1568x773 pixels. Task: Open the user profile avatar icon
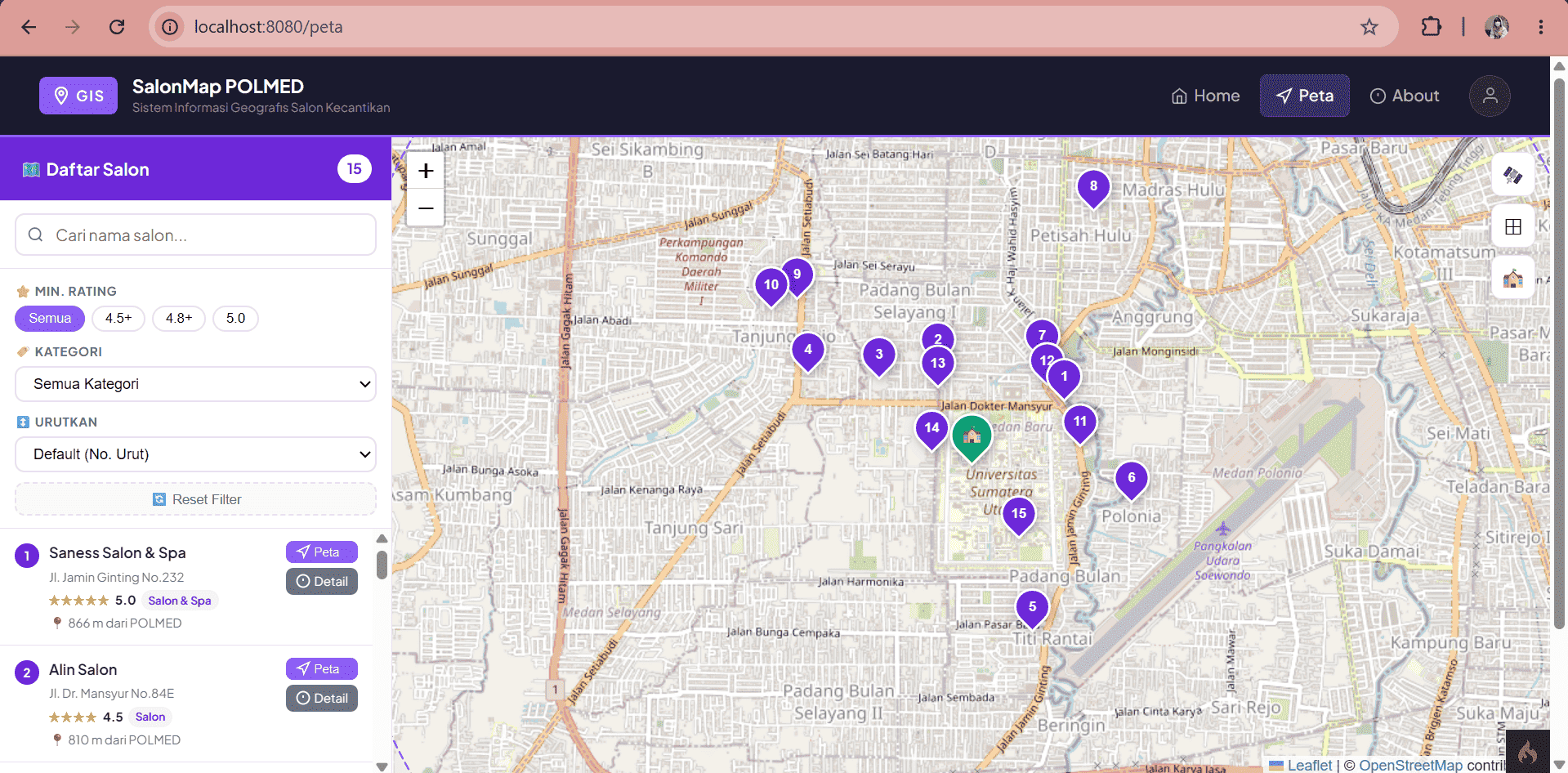(1490, 96)
